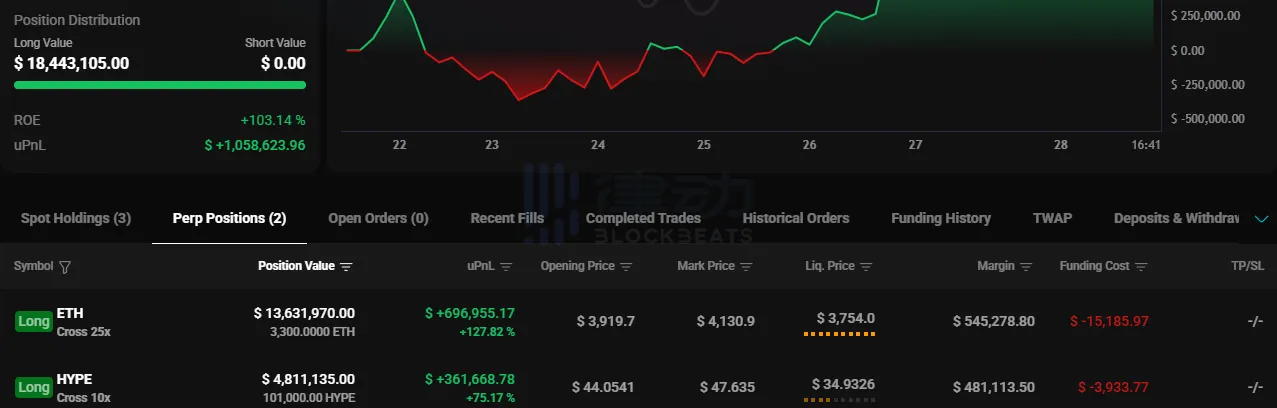Click HYPE liquidation price distance indicator
This screenshot has height=408, width=1277.
point(839,400)
